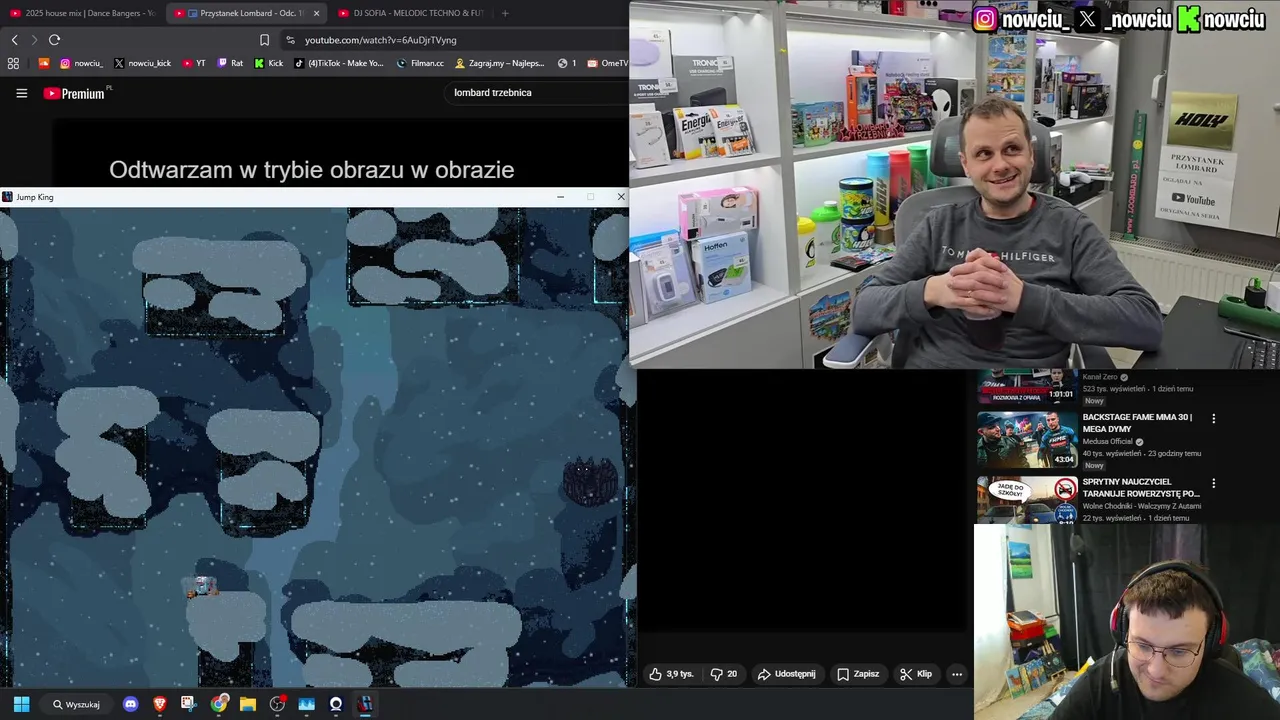Click the Zapisz save button
The height and width of the screenshot is (720, 1280).
(858, 674)
